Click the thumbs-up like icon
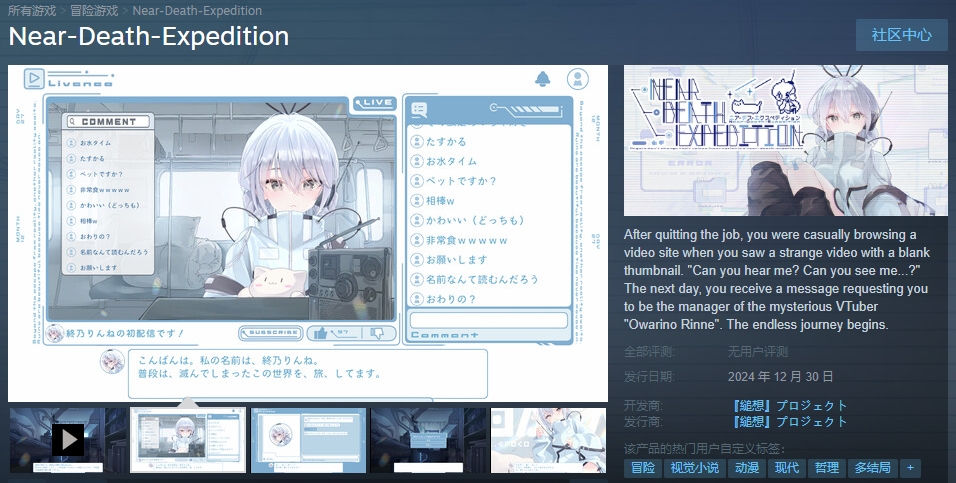 tap(321, 333)
